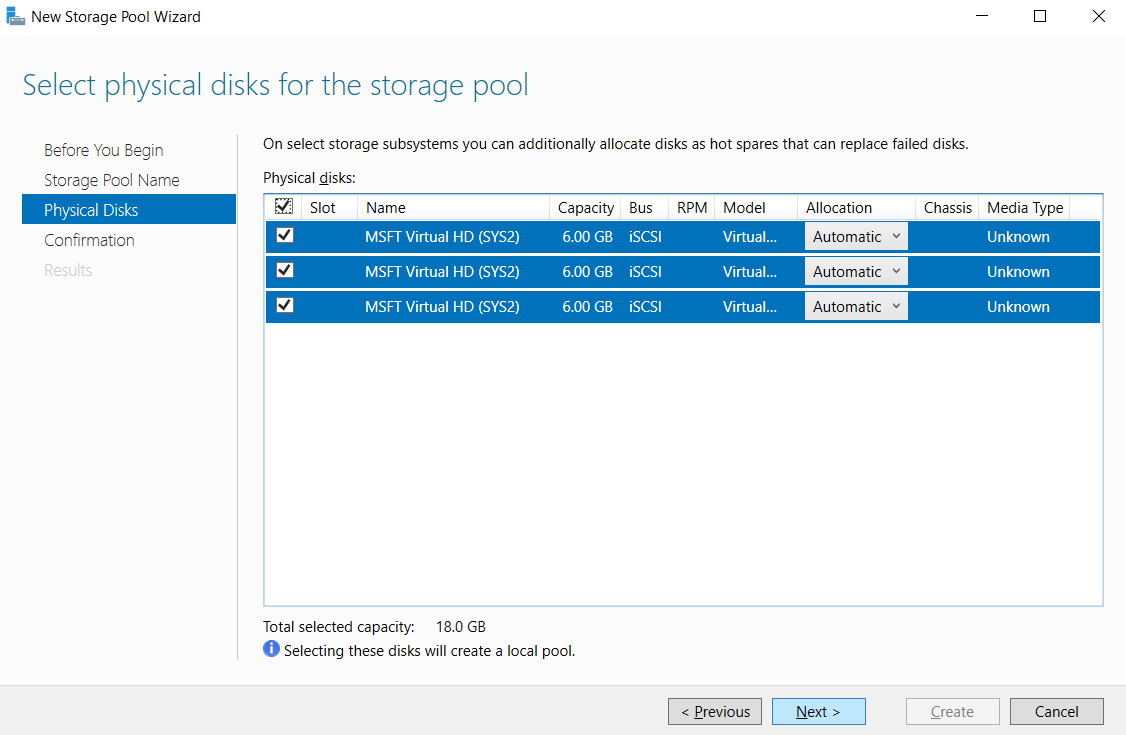Select third row's MSFT Virtual HD (SYS2) name

pos(442,307)
